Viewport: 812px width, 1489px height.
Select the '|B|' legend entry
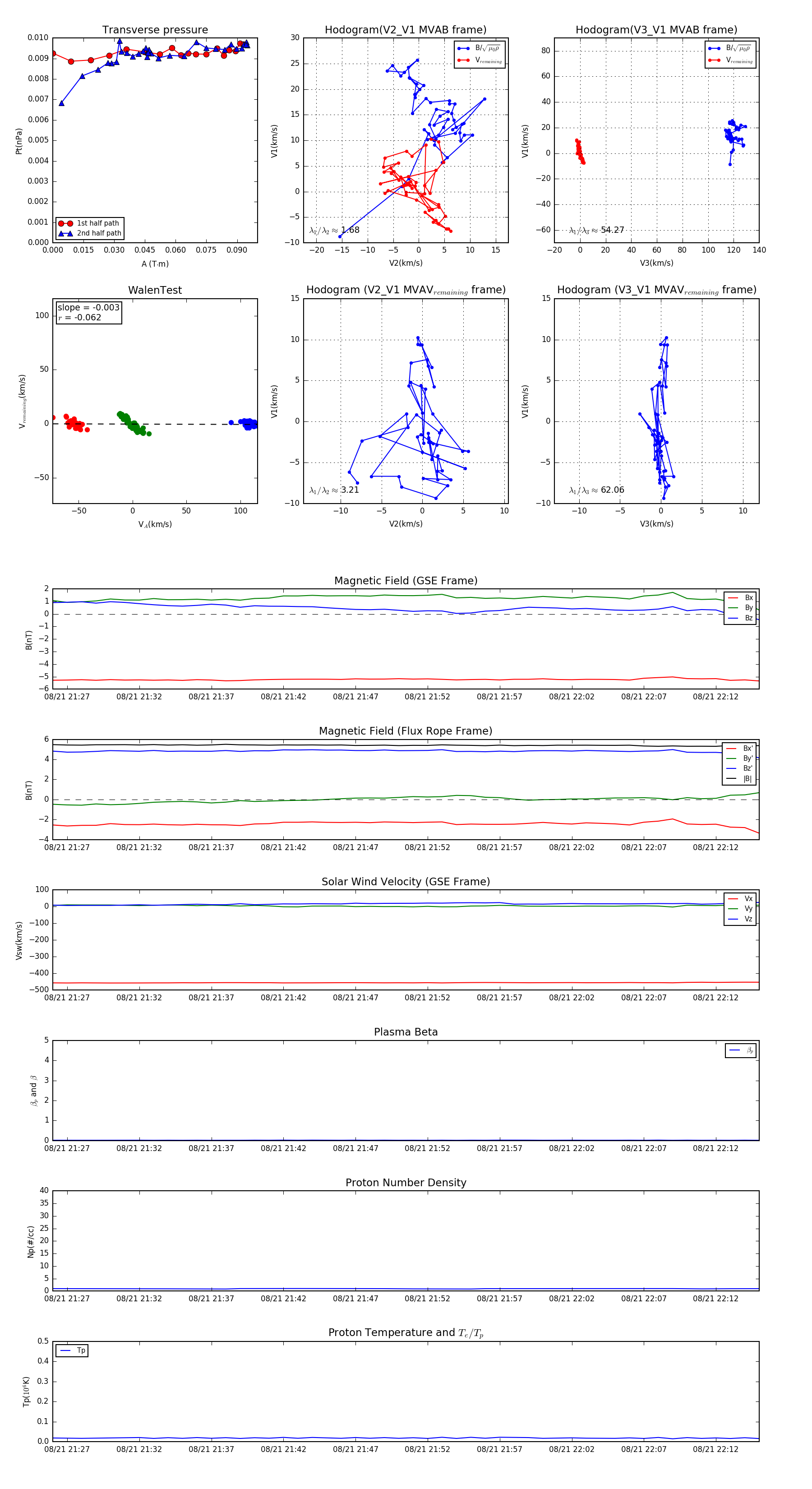pyautogui.click(x=740, y=779)
